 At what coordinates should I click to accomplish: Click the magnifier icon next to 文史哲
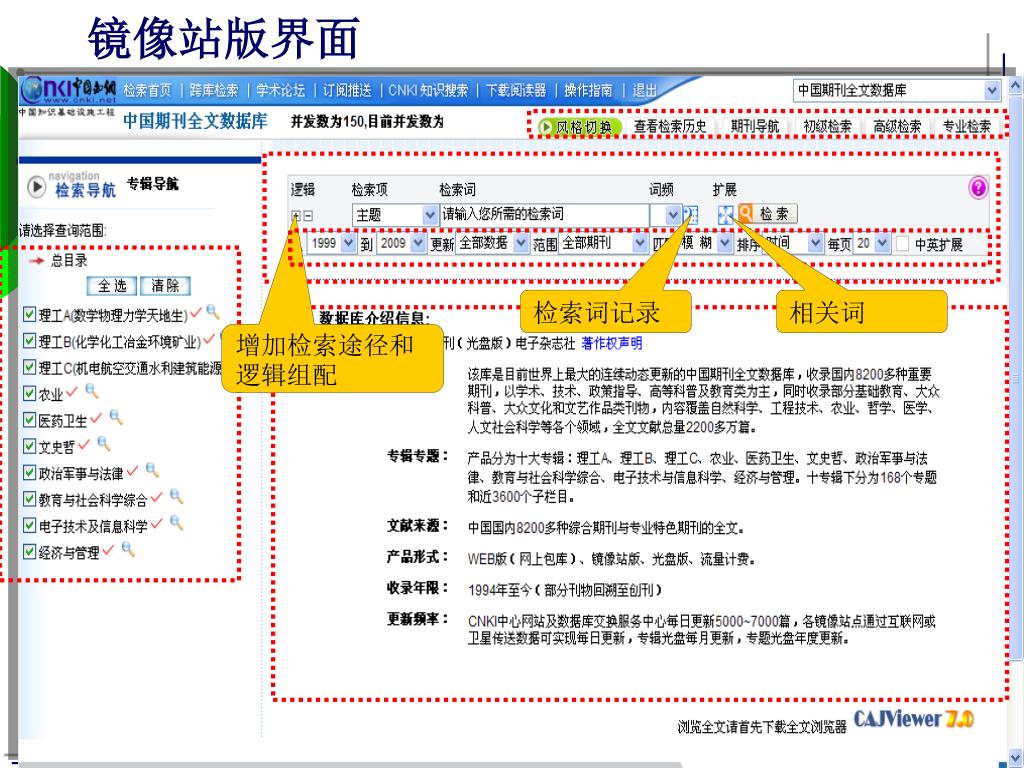coord(104,444)
